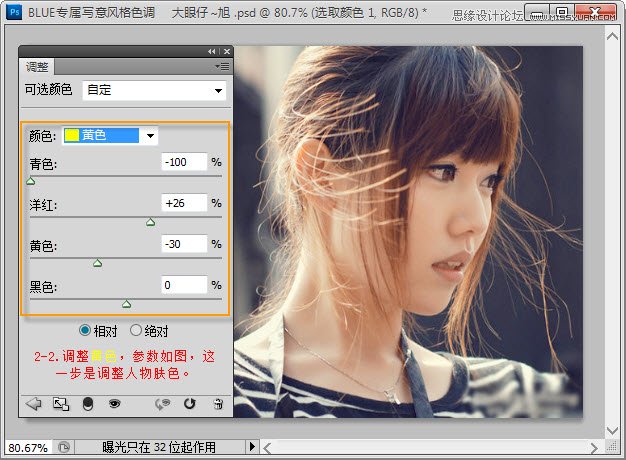Expand status bar info arrow menu
This screenshot has height=460, width=626.
(x=252, y=447)
